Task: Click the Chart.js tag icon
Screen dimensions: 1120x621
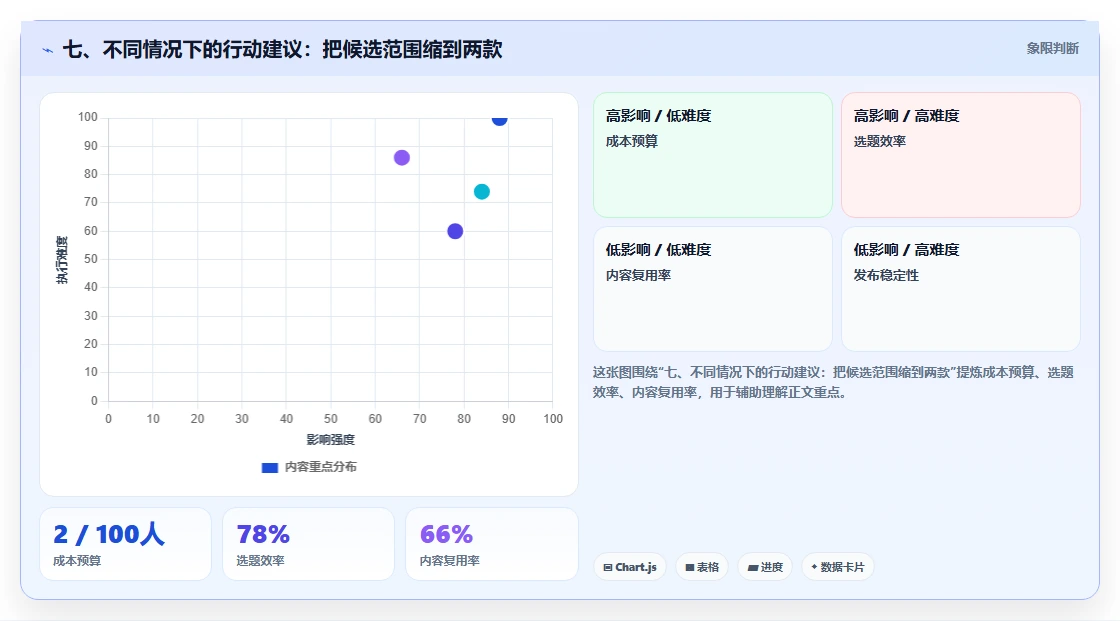Action: tap(608, 567)
